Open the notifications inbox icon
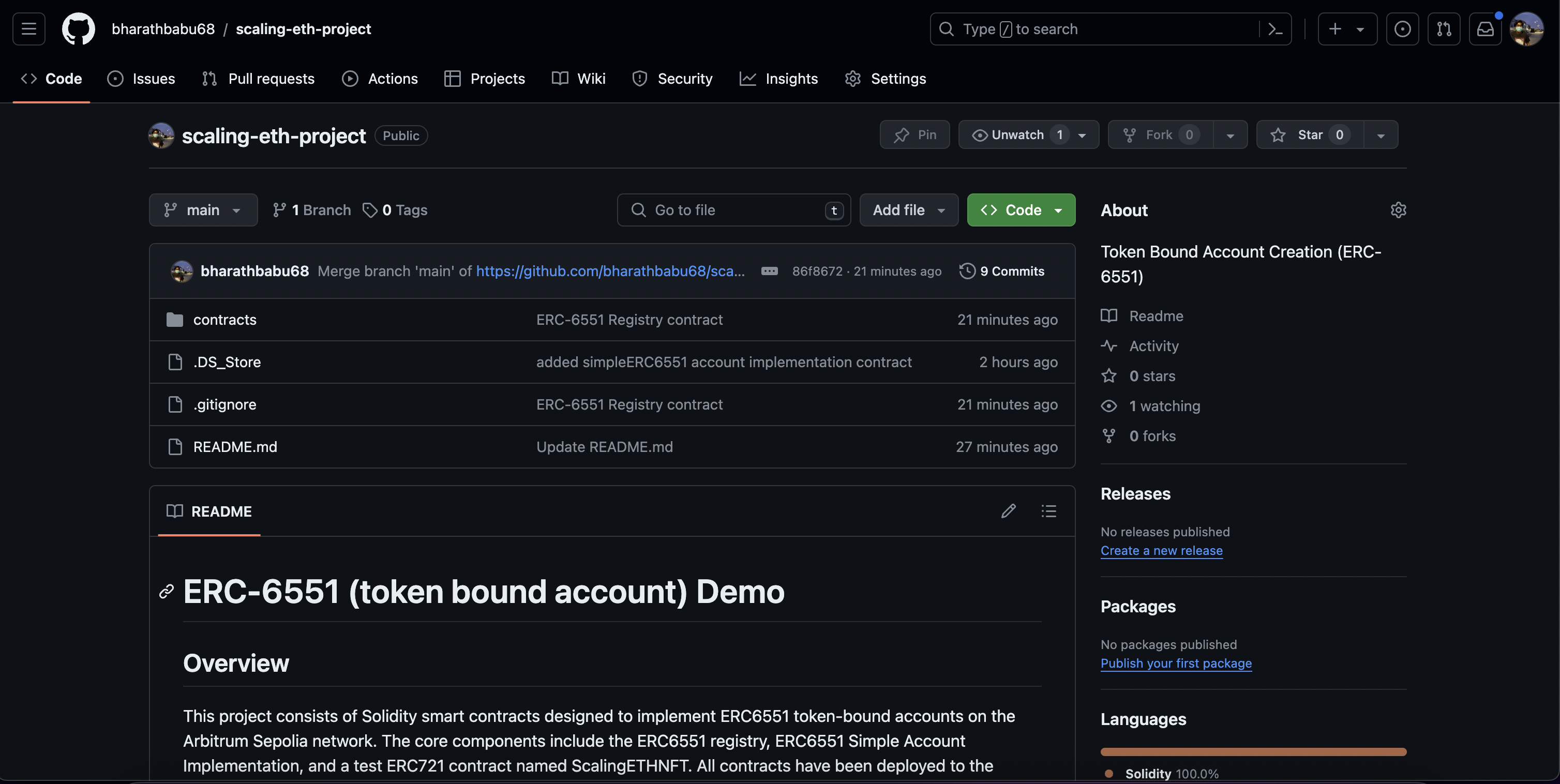Viewport: 1560px width, 784px height. (x=1485, y=28)
